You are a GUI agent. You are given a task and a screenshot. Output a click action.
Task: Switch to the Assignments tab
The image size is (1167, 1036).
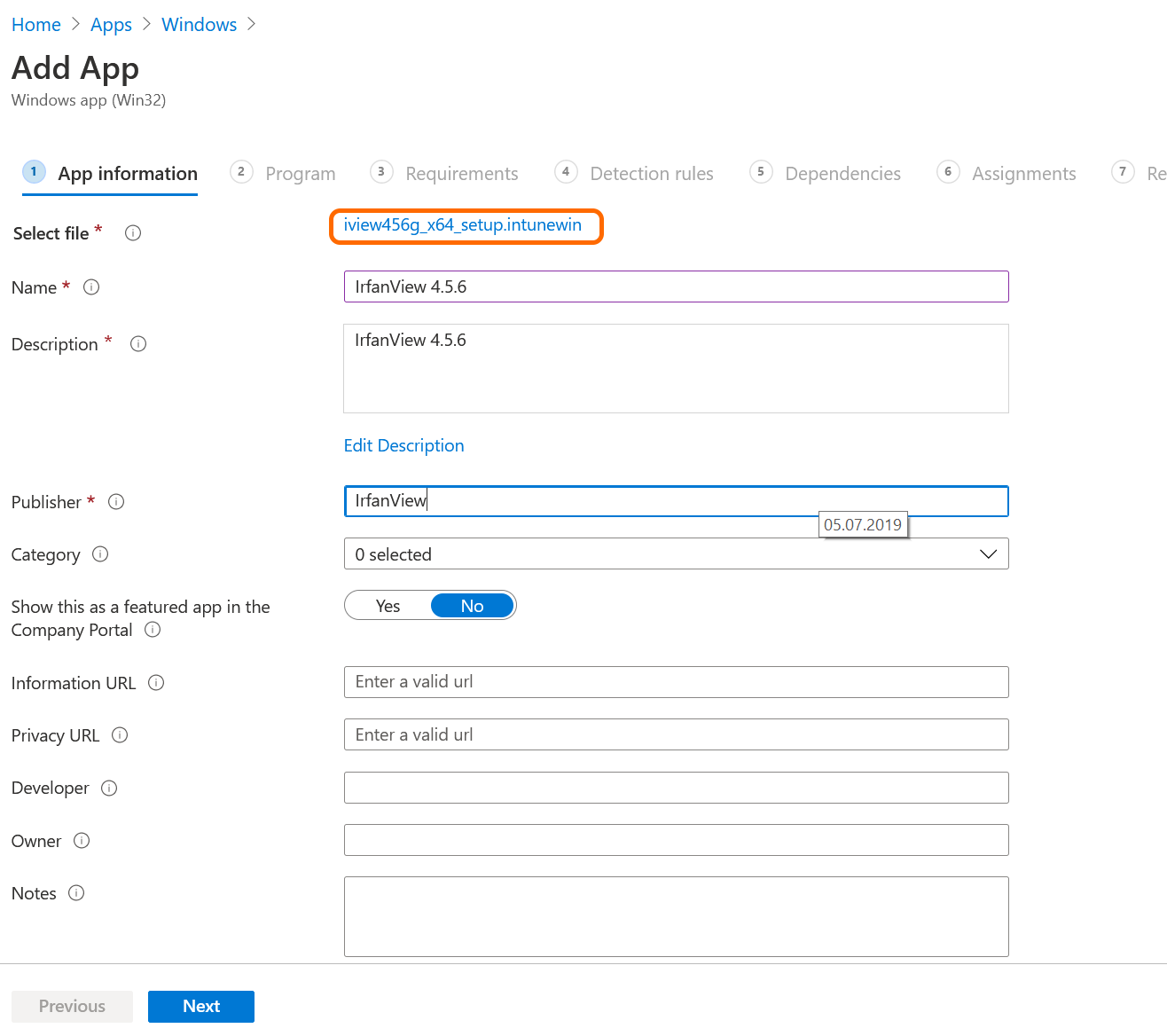[1023, 174]
